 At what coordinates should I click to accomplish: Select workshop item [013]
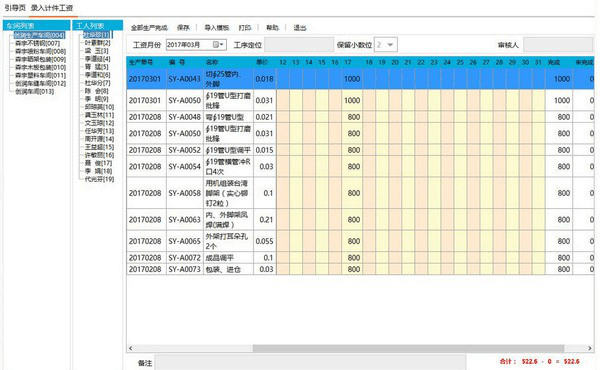point(34,91)
